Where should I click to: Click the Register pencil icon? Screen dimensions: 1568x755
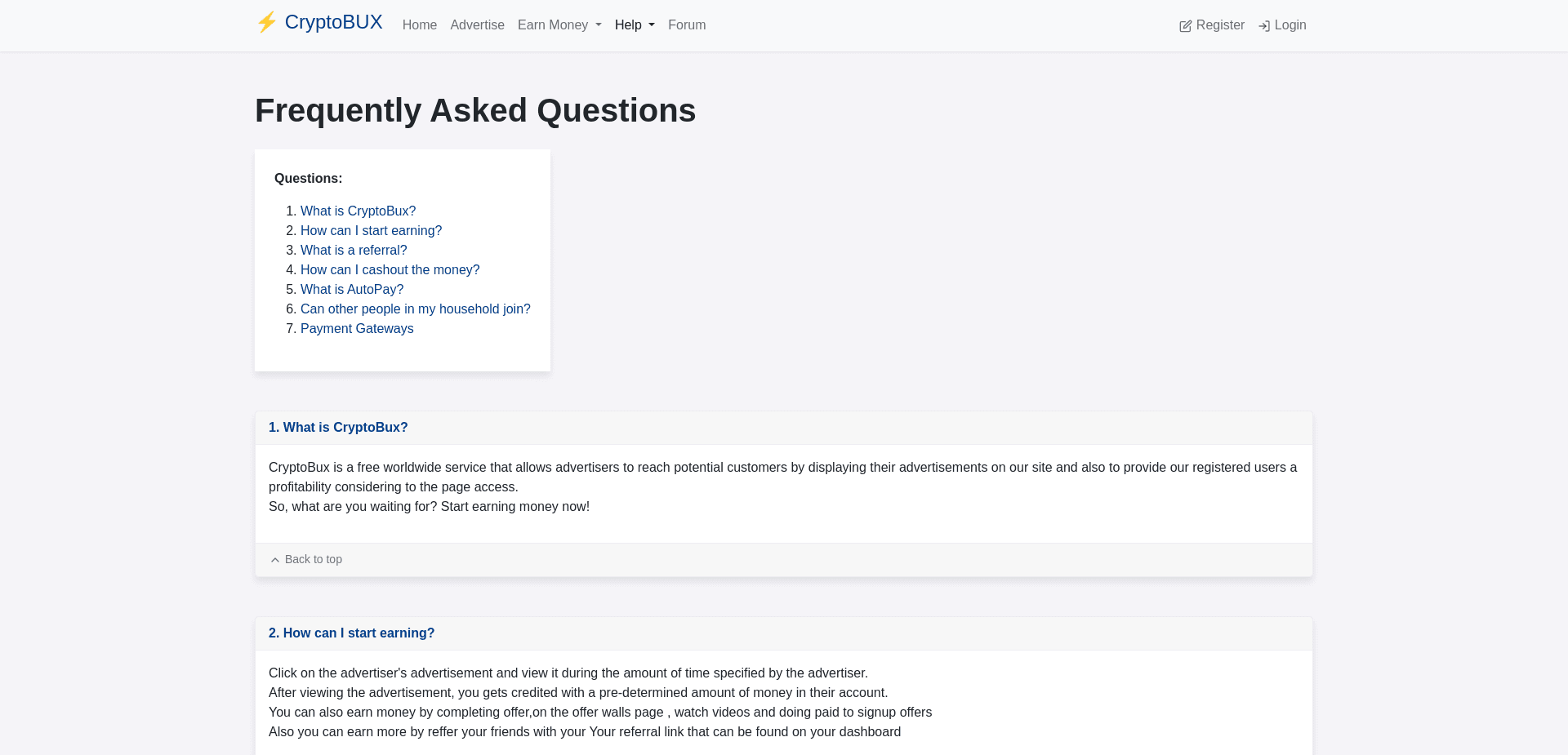pos(1185,25)
